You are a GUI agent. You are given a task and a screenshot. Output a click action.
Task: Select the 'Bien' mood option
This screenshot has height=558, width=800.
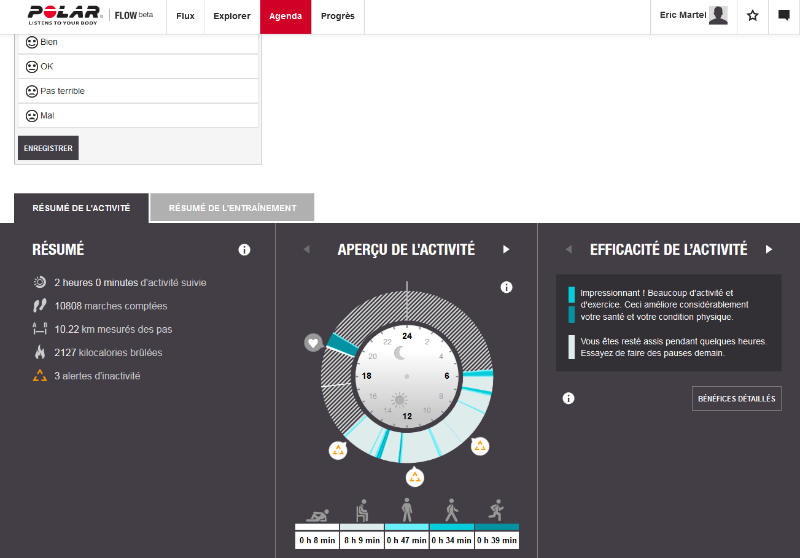click(x=138, y=43)
